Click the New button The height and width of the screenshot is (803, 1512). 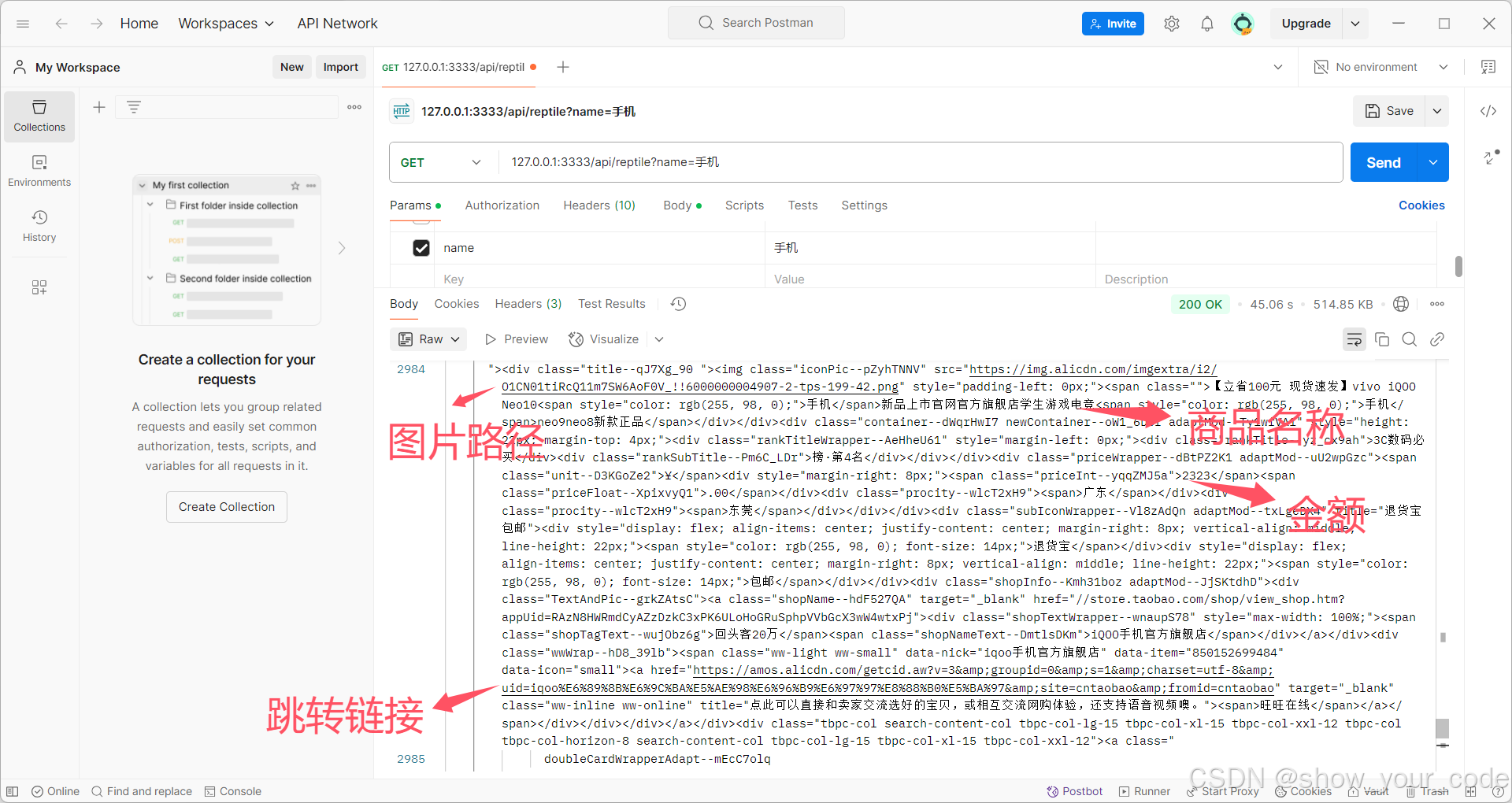(x=292, y=67)
